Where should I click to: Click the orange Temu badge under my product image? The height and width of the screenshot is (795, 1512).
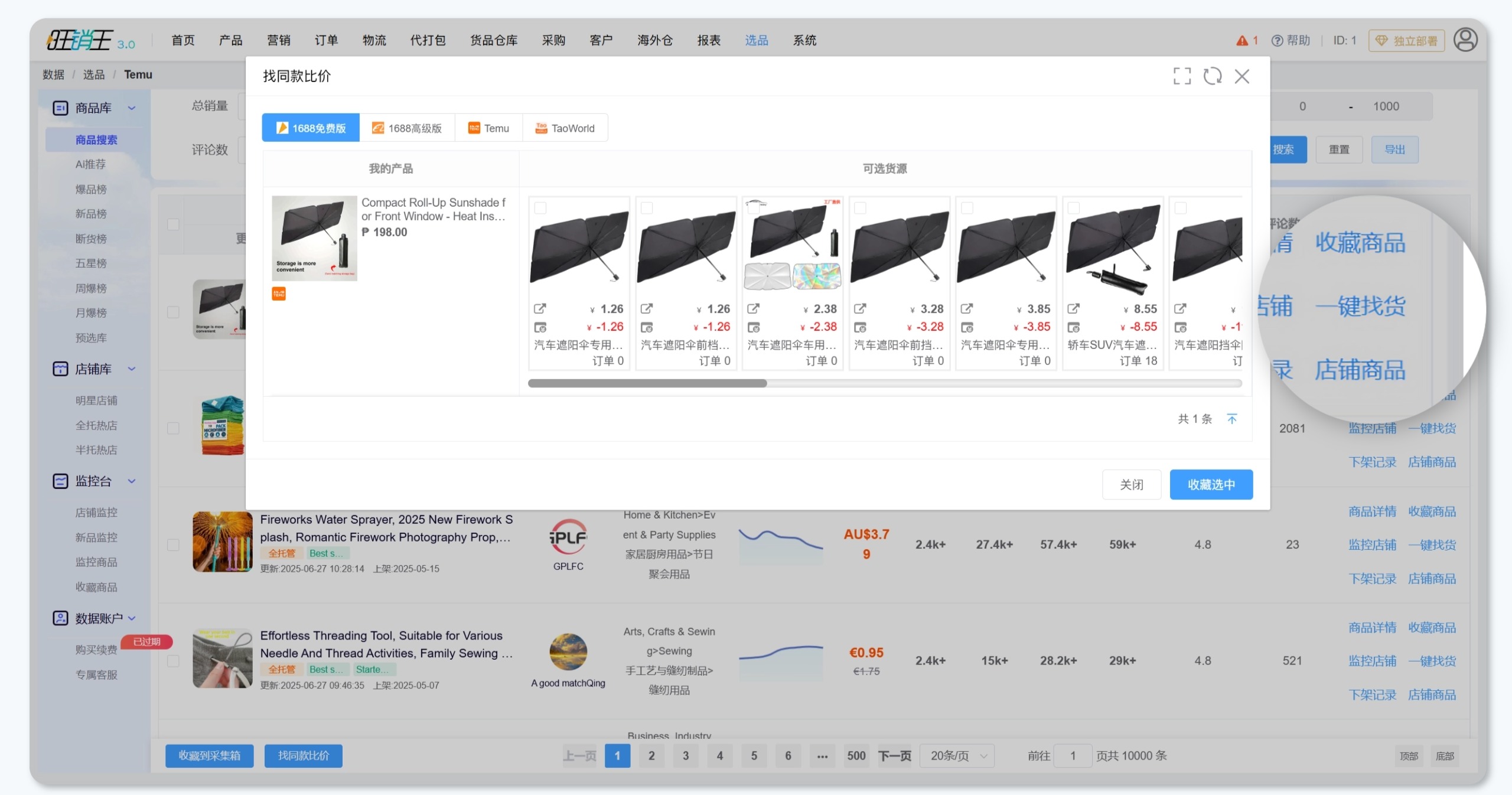[x=279, y=294]
